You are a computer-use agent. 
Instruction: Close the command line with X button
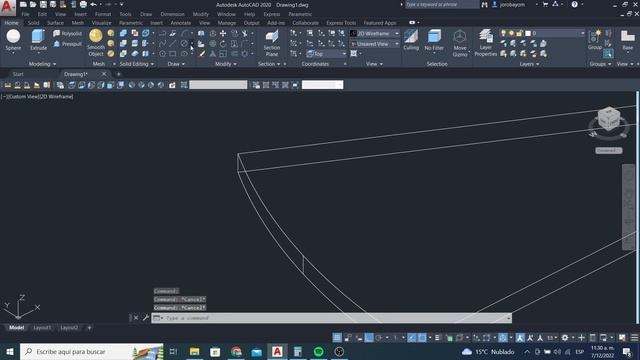click(x=136, y=318)
